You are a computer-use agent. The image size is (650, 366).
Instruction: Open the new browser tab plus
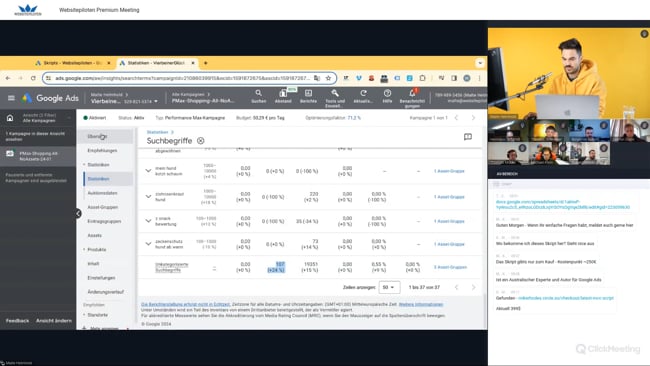[x=205, y=63]
